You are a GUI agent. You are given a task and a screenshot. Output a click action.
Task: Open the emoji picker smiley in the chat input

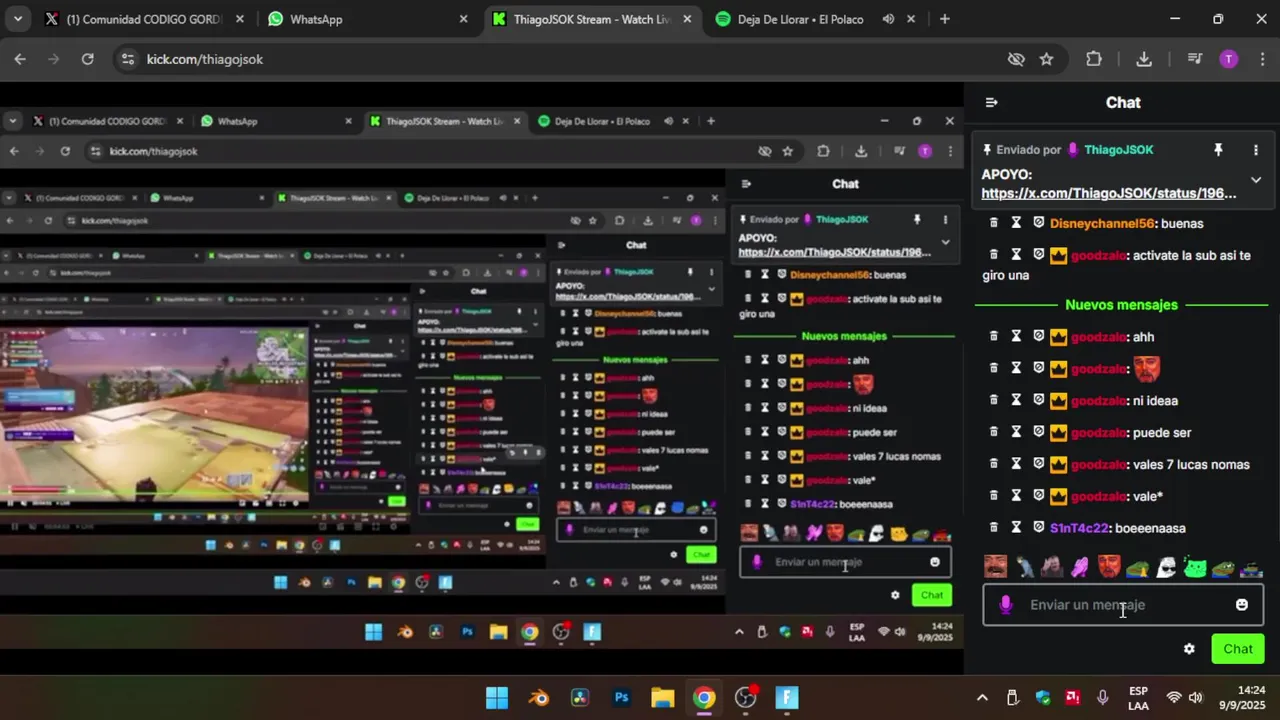coord(1242,605)
